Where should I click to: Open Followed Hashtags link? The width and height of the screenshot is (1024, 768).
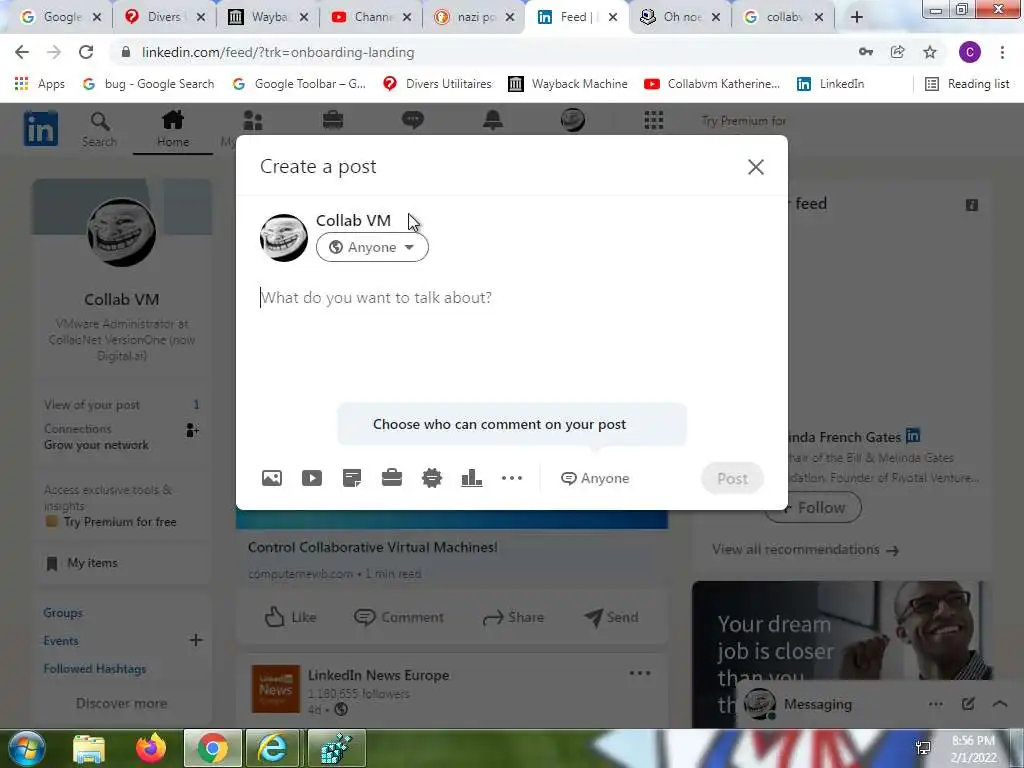[x=95, y=669]
